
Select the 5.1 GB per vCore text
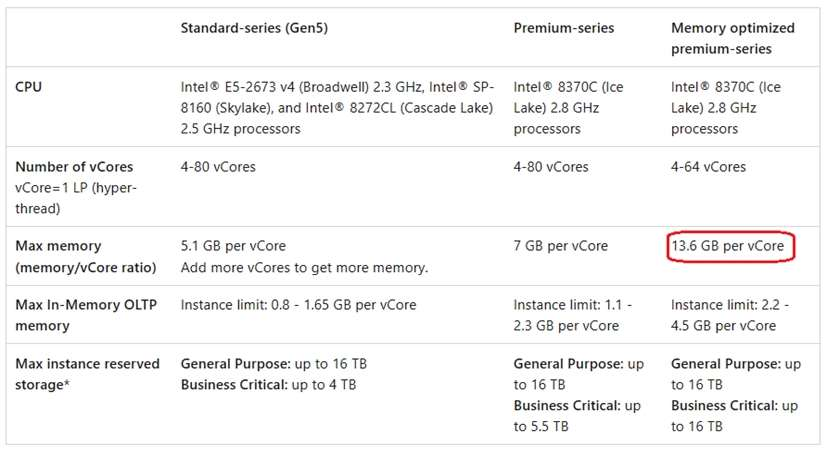click(232, 246)
